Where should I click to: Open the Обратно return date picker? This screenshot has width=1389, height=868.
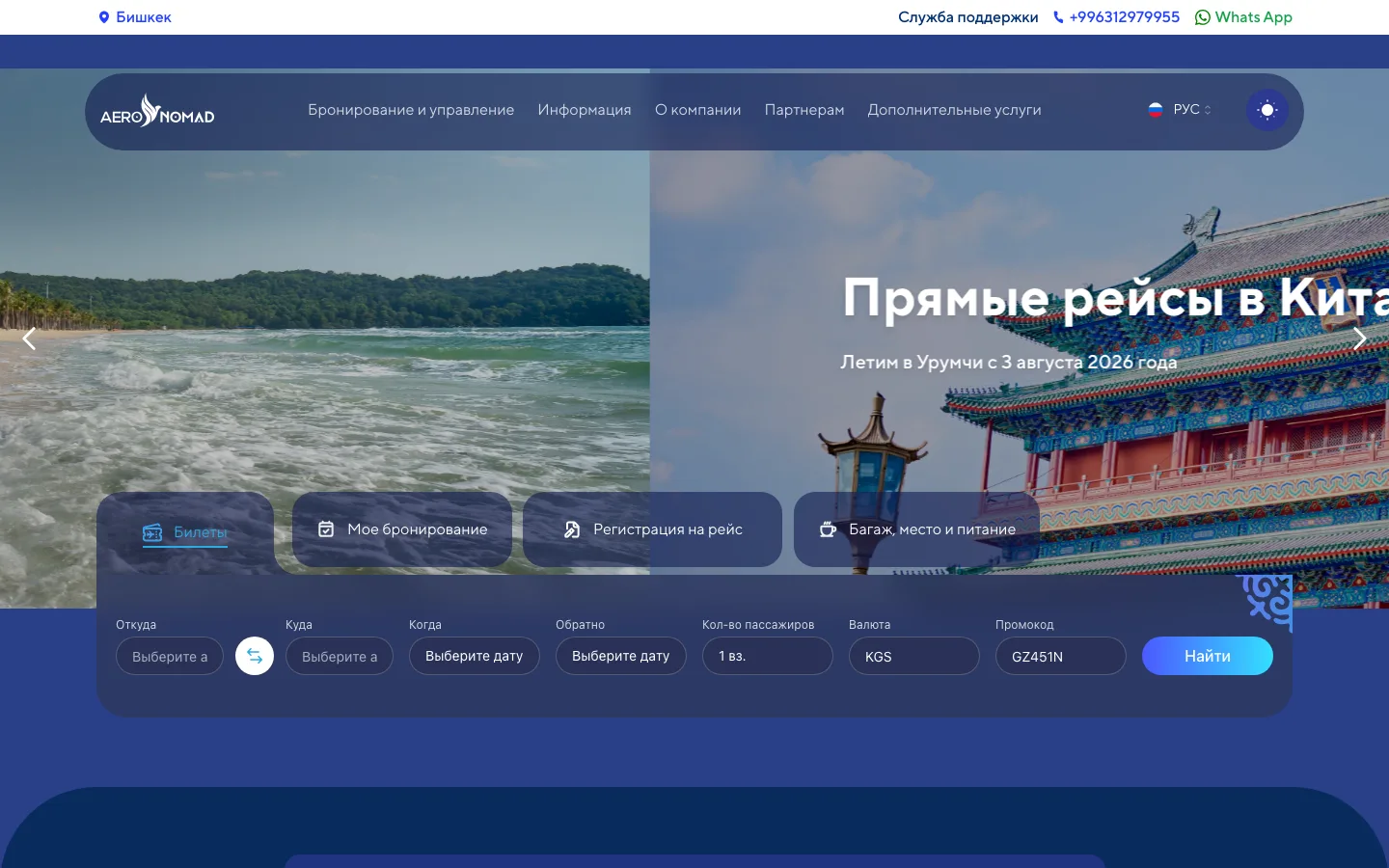click(x=621, y=656)
